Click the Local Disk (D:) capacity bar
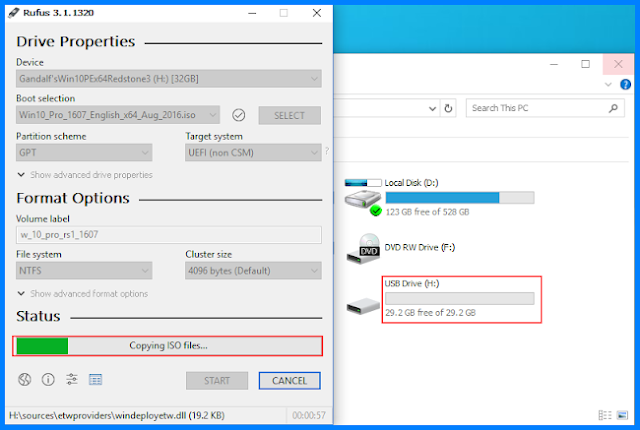The image size is (640, 430). (x=460, y=198)
